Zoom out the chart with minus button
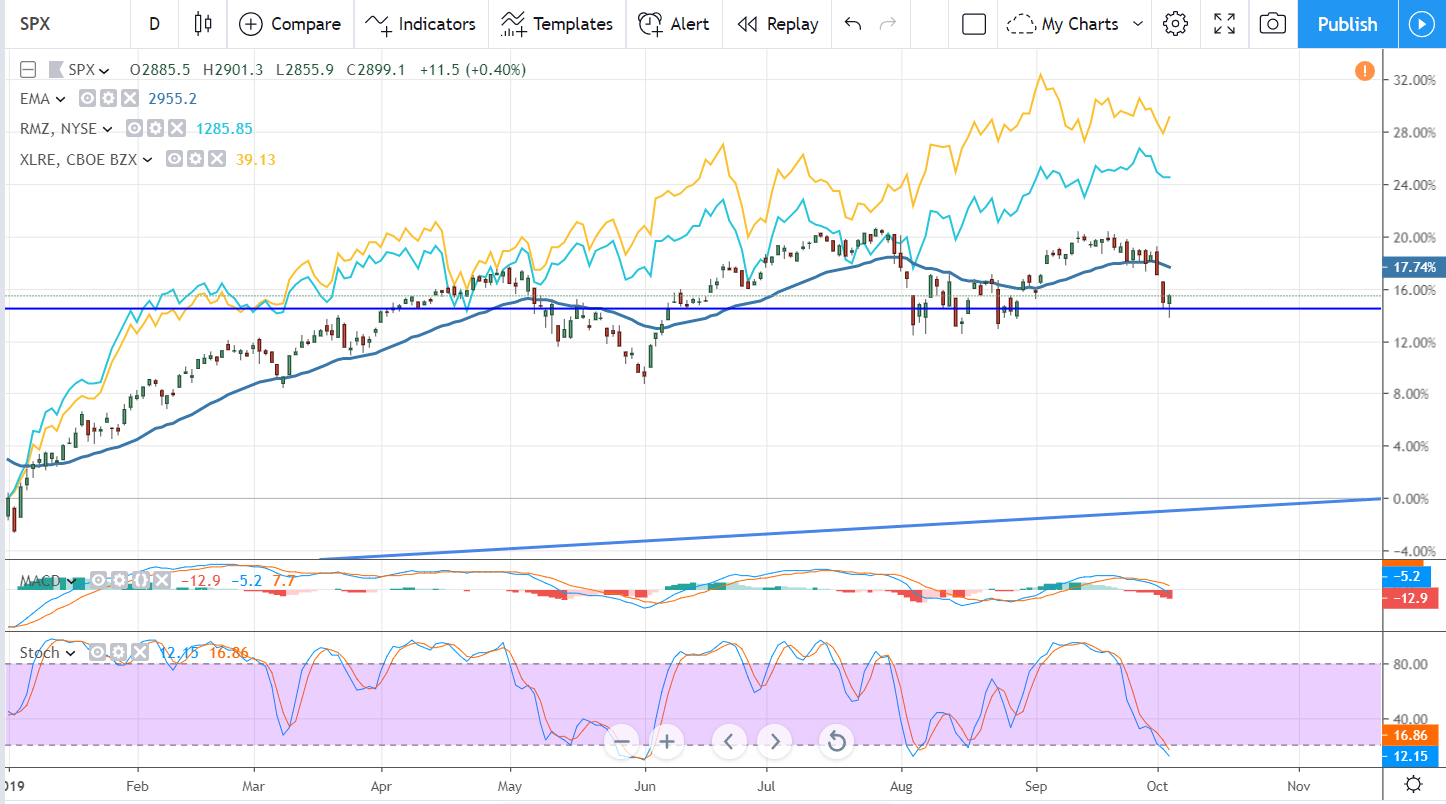The height and width of the screenshot is (804, 1446). [x=622, y=742]
